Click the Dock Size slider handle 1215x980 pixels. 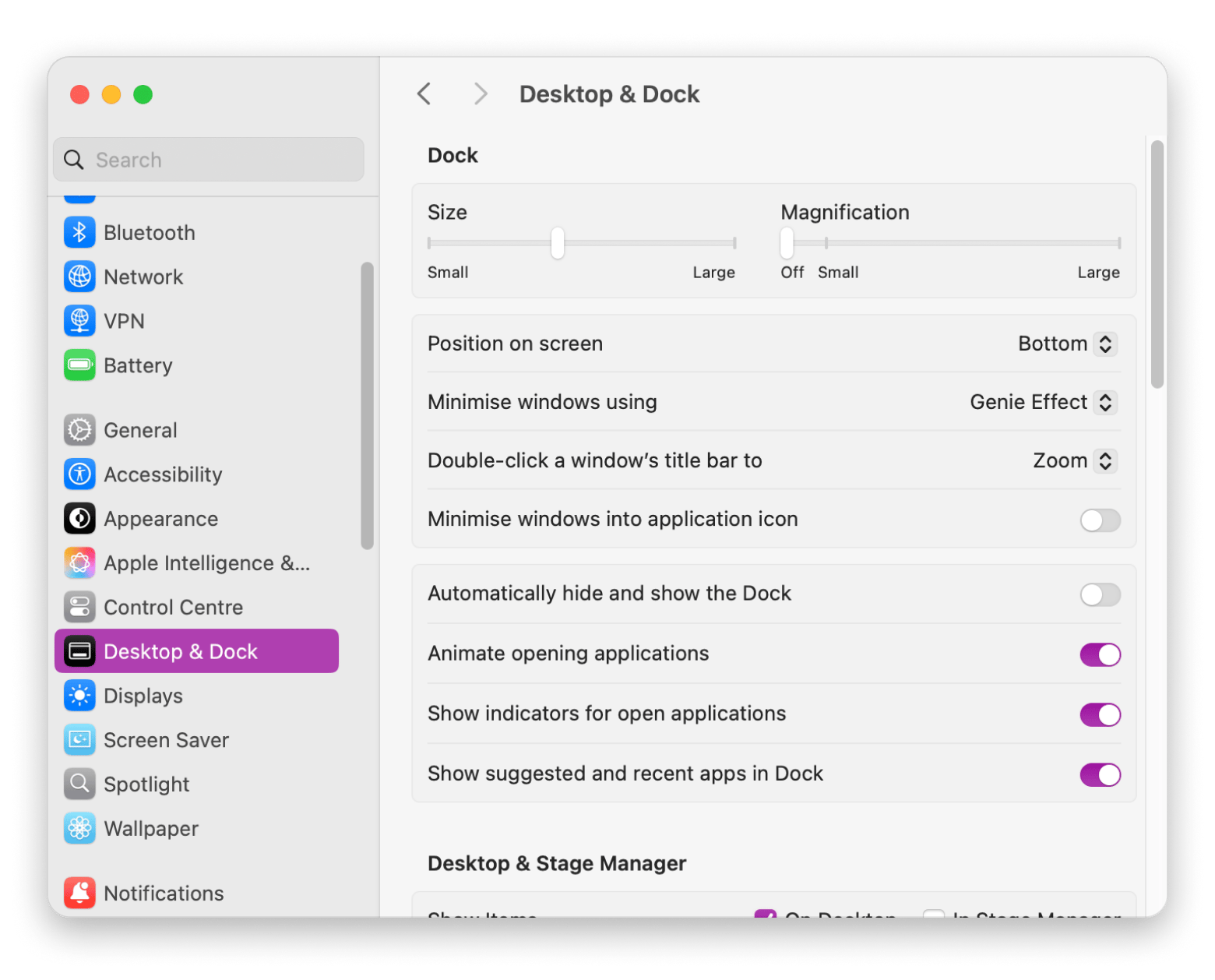558,243
